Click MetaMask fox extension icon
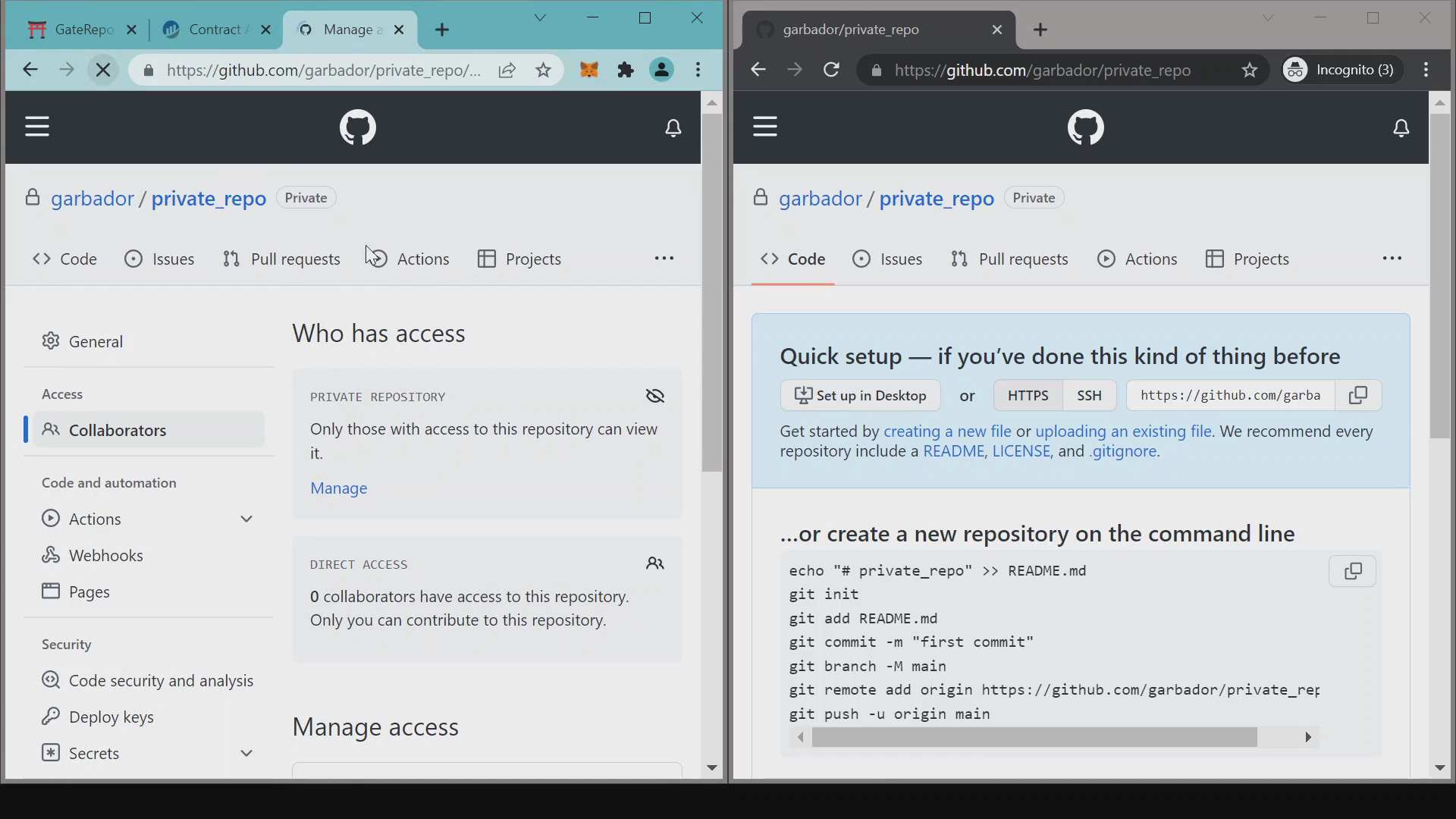 pos(589,70)
